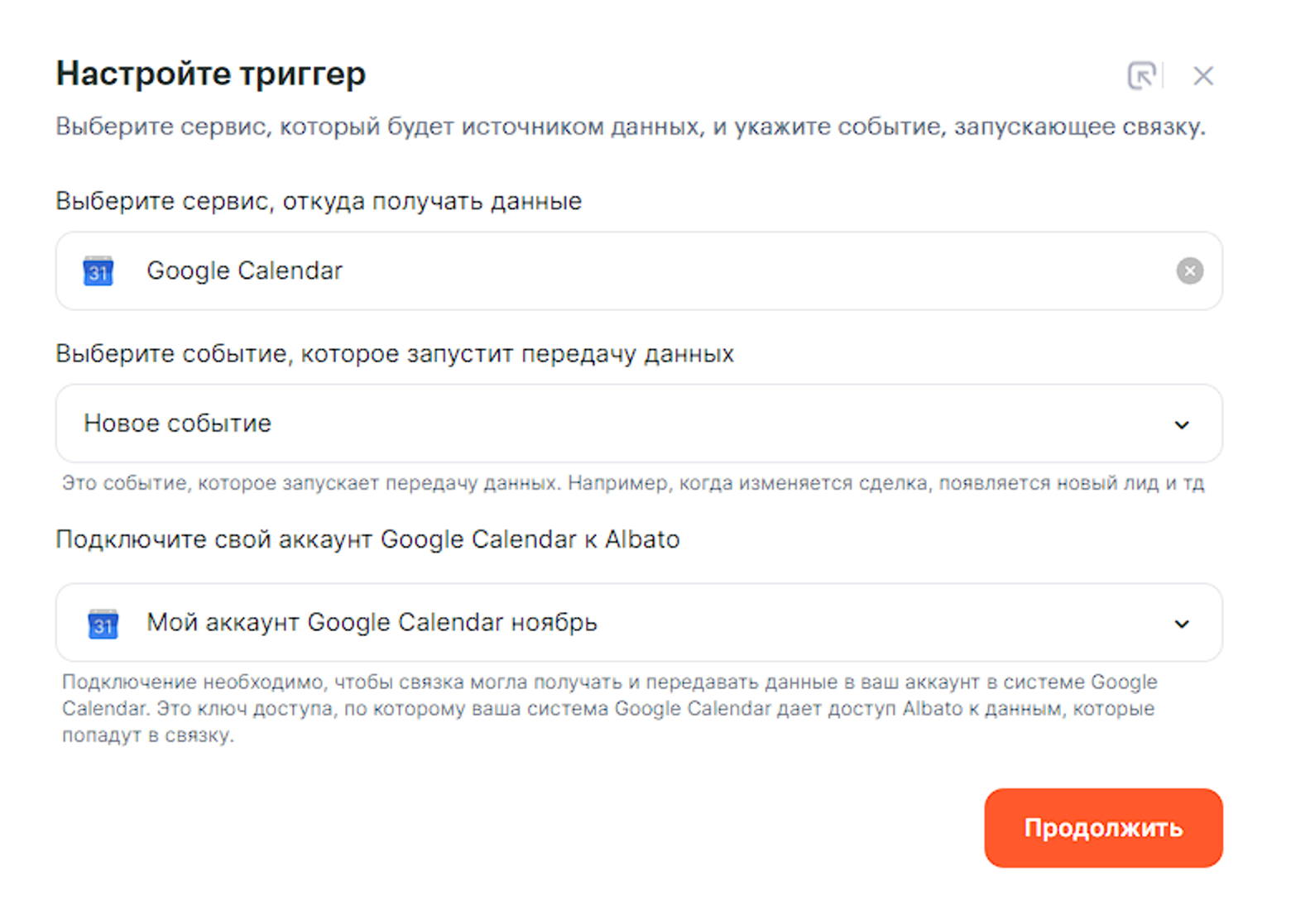The width and height of the screenshot is (1291, 924).
Task: Click the minimize dialog arrow icon
Action: (1141, 76)
